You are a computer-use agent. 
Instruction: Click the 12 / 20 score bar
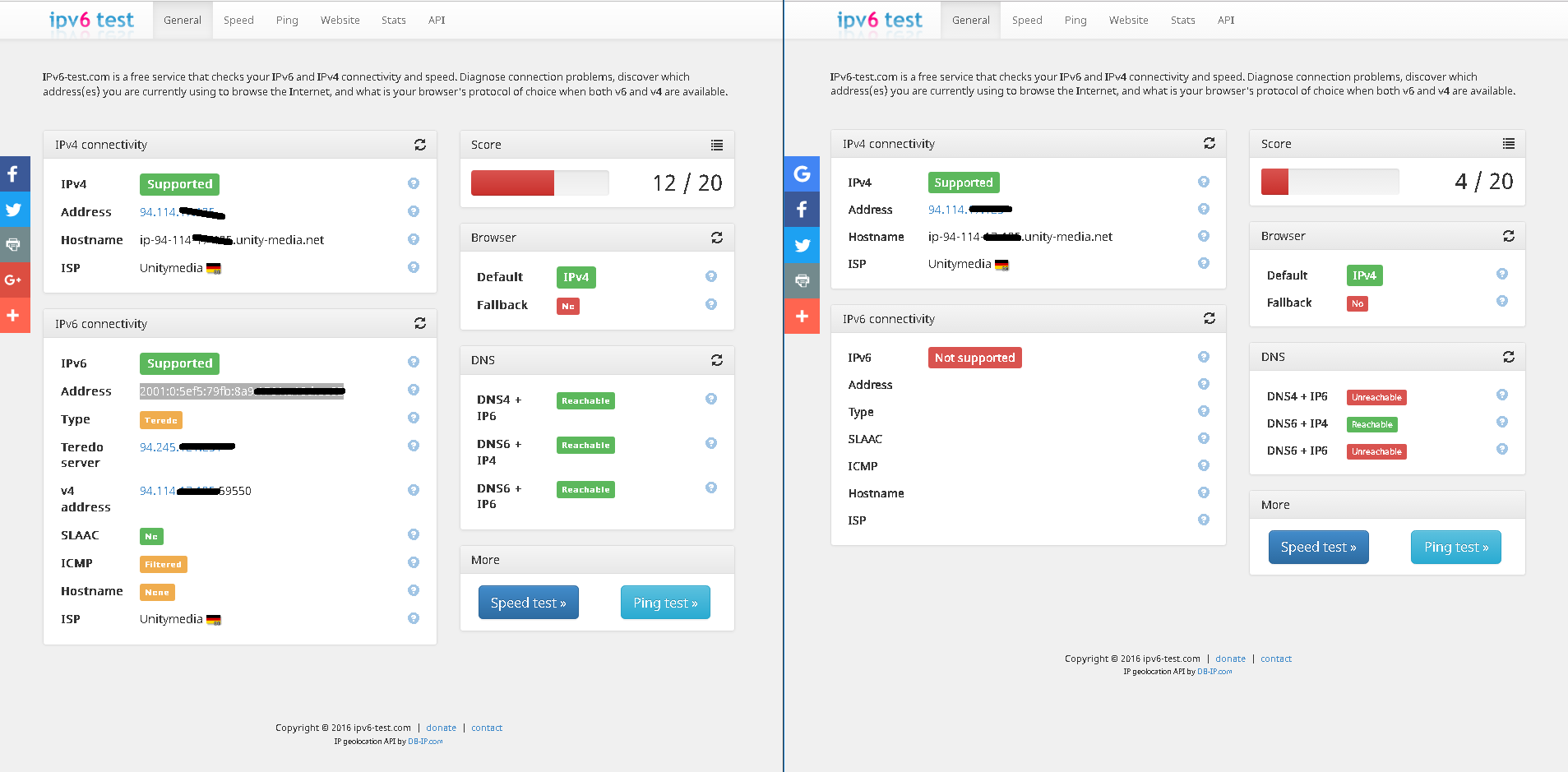[539, 183]
